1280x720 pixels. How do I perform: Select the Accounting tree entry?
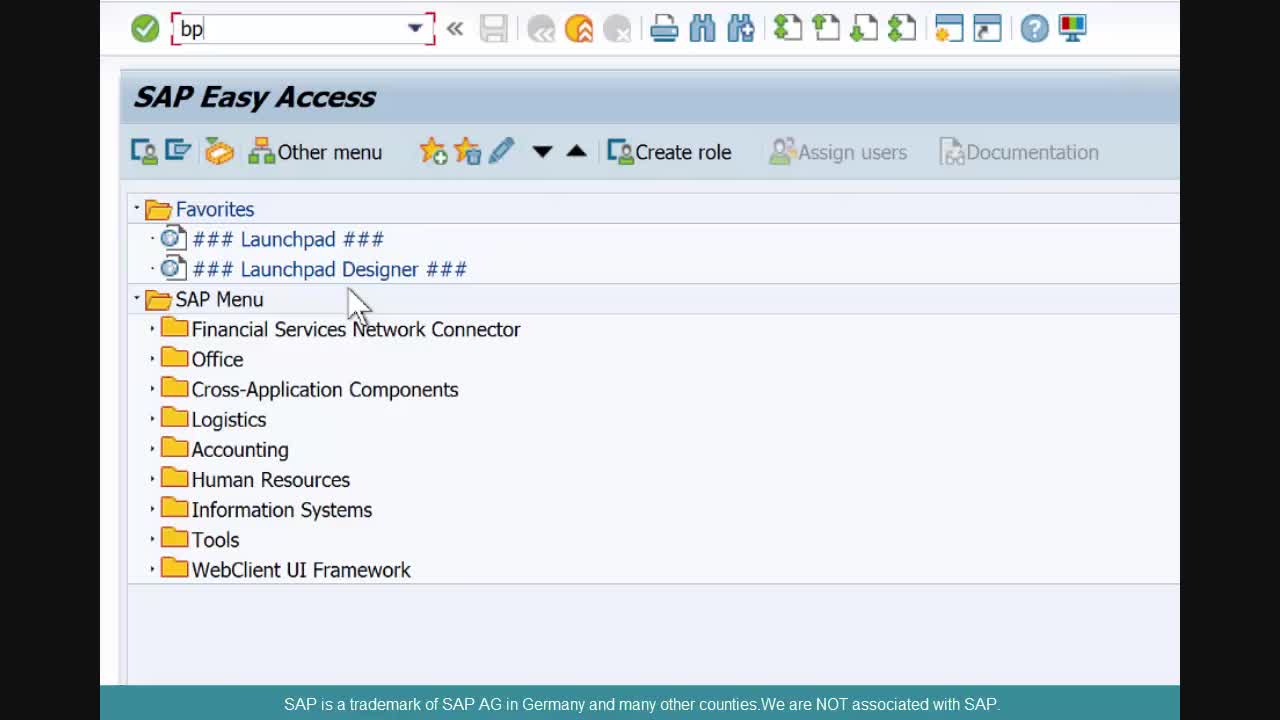(x=240, y=450)
